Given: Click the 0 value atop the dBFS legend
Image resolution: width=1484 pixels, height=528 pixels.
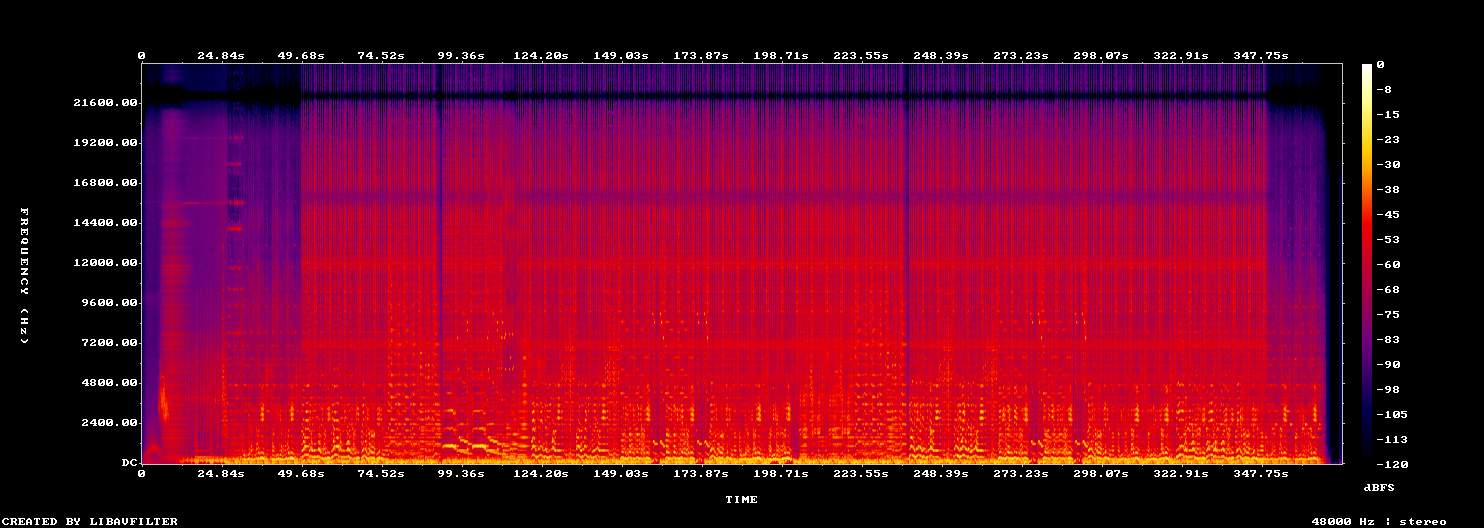Looking at the screenshot, I should coord(1380,64).
